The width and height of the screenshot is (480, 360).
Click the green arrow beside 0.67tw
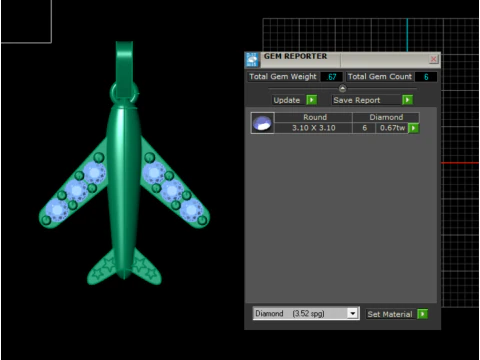413,128
